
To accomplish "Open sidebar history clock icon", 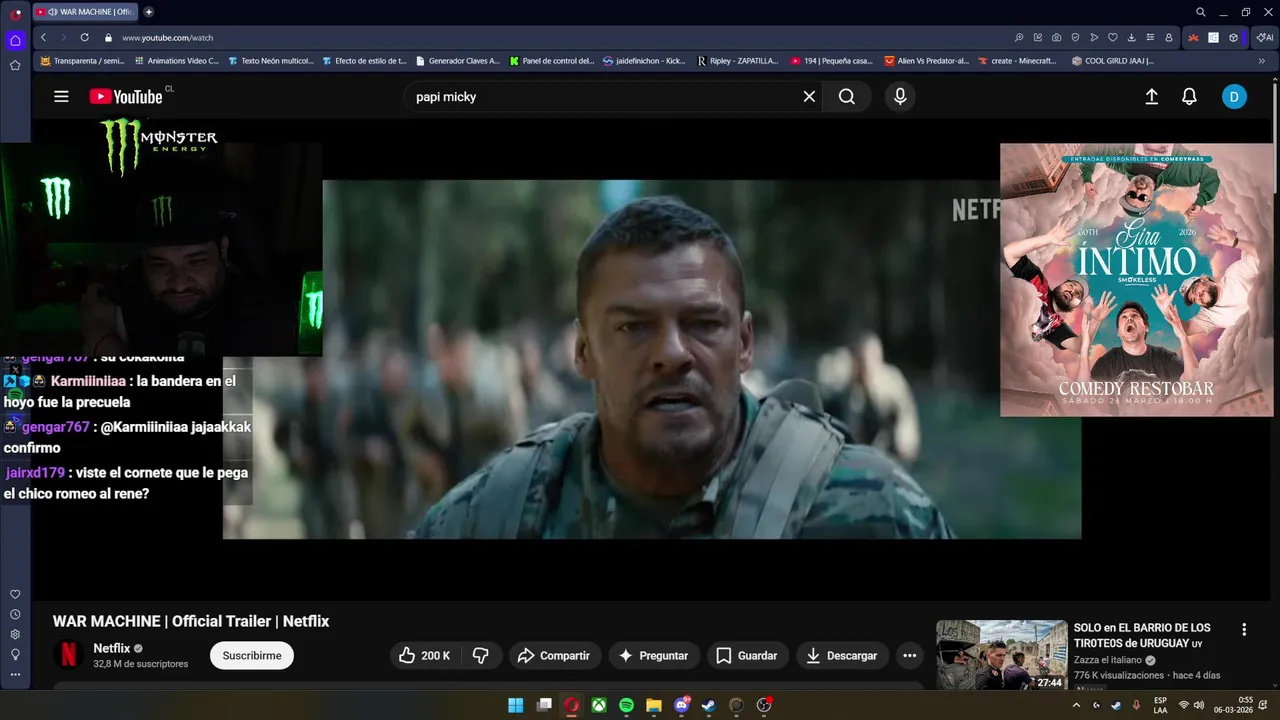I will click(x=15, y=614).
